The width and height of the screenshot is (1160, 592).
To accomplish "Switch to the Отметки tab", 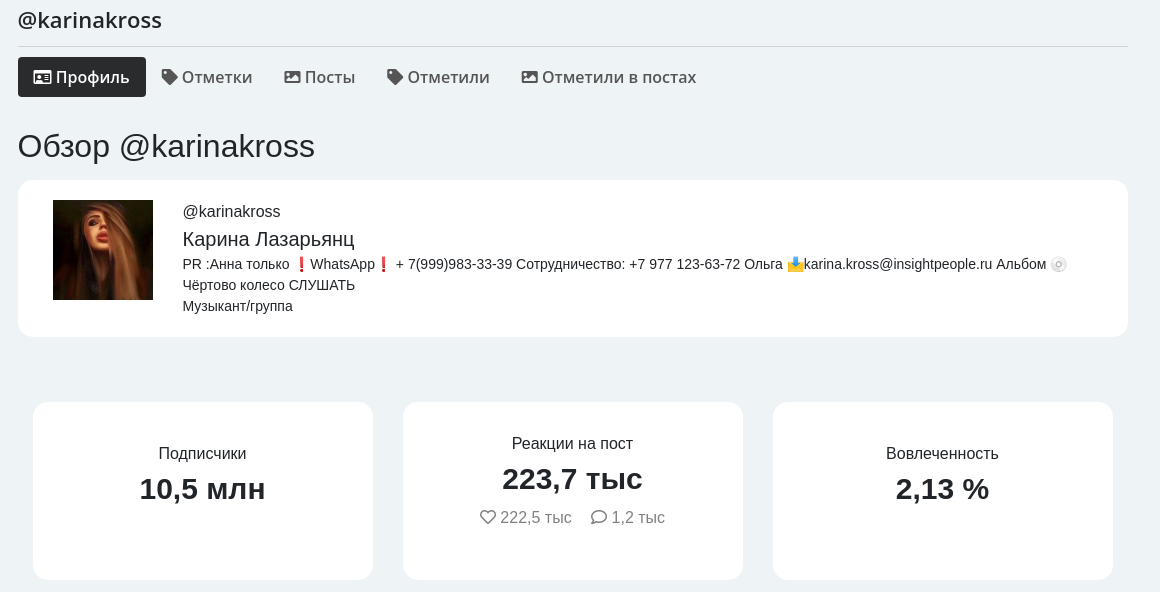I will coord(207,77).
